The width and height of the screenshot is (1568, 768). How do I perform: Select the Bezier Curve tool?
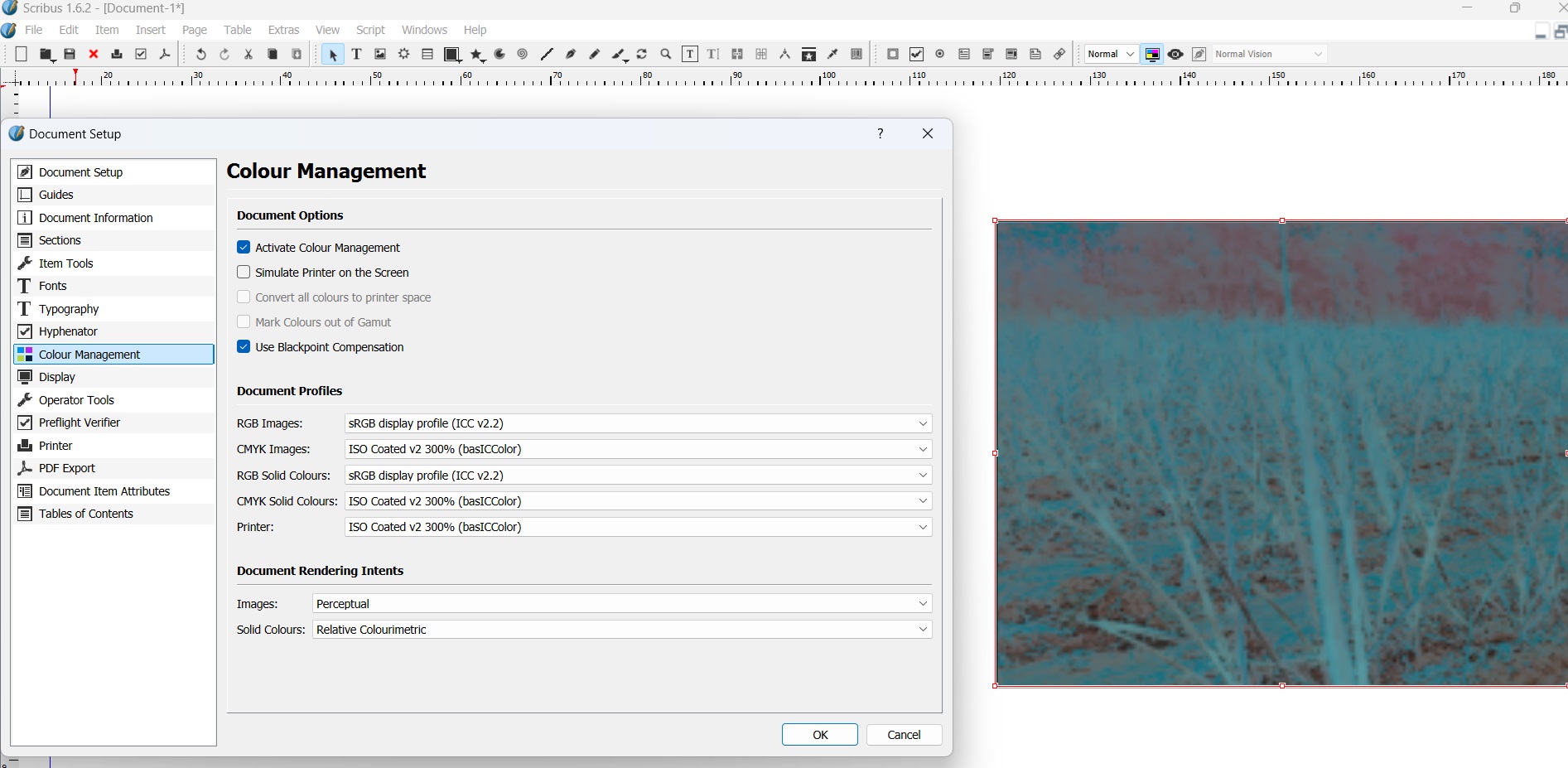point(571,55)
